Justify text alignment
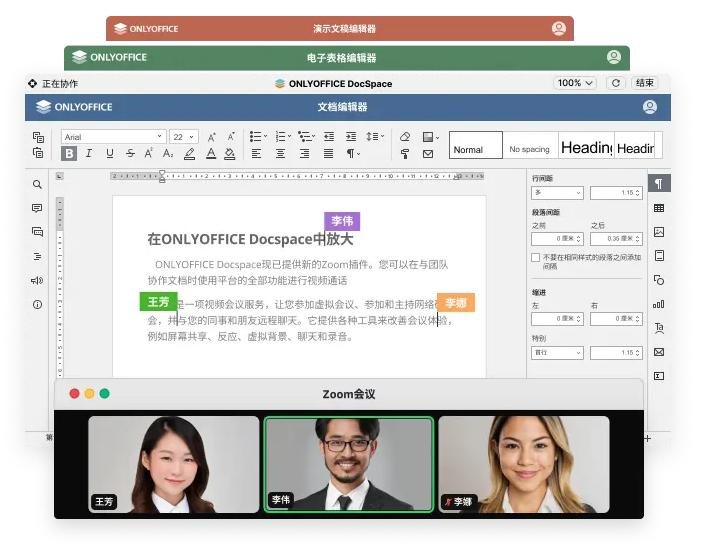701x547 pixels. tap(329, 154)
